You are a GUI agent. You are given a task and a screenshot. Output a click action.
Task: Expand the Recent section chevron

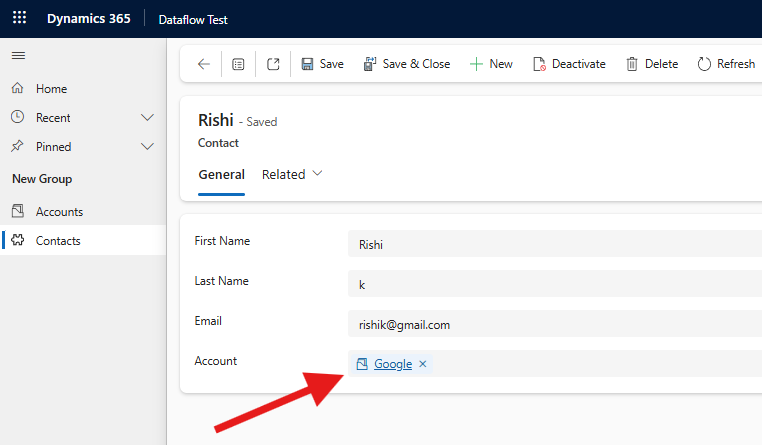[148, 118]
